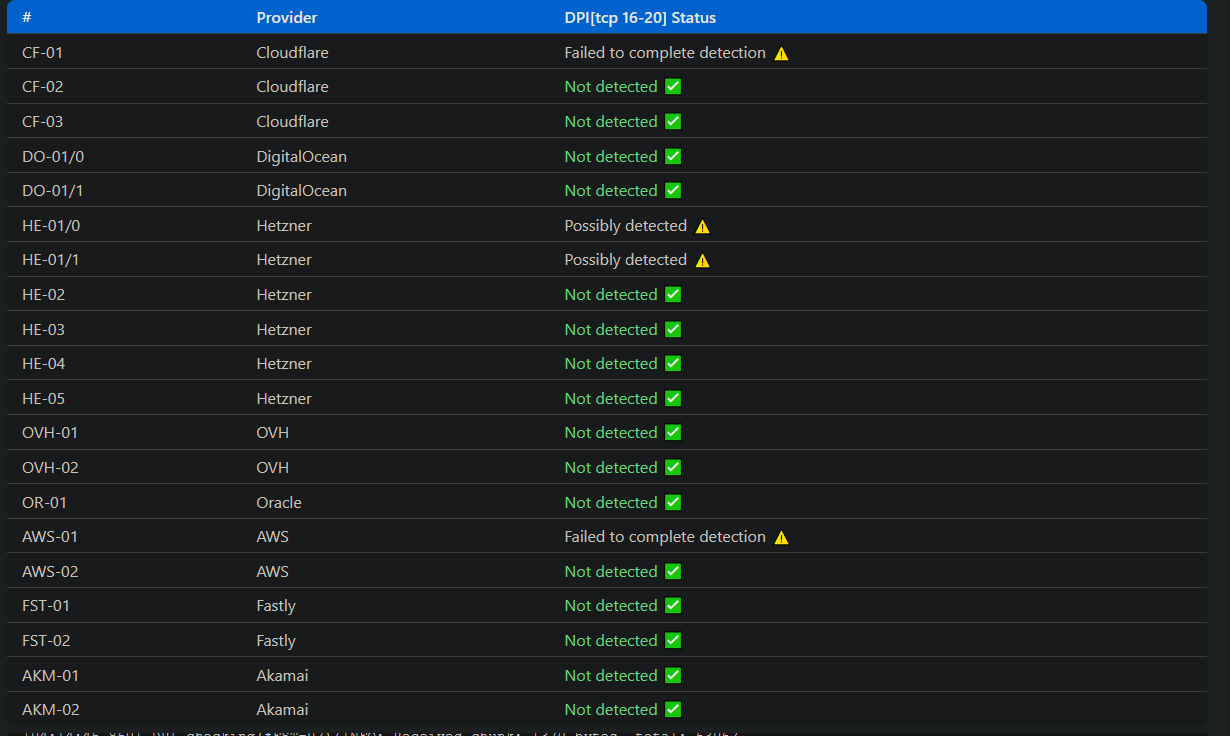Click 'Failed to complete detection' in AWS-01 row

(665, 537)
